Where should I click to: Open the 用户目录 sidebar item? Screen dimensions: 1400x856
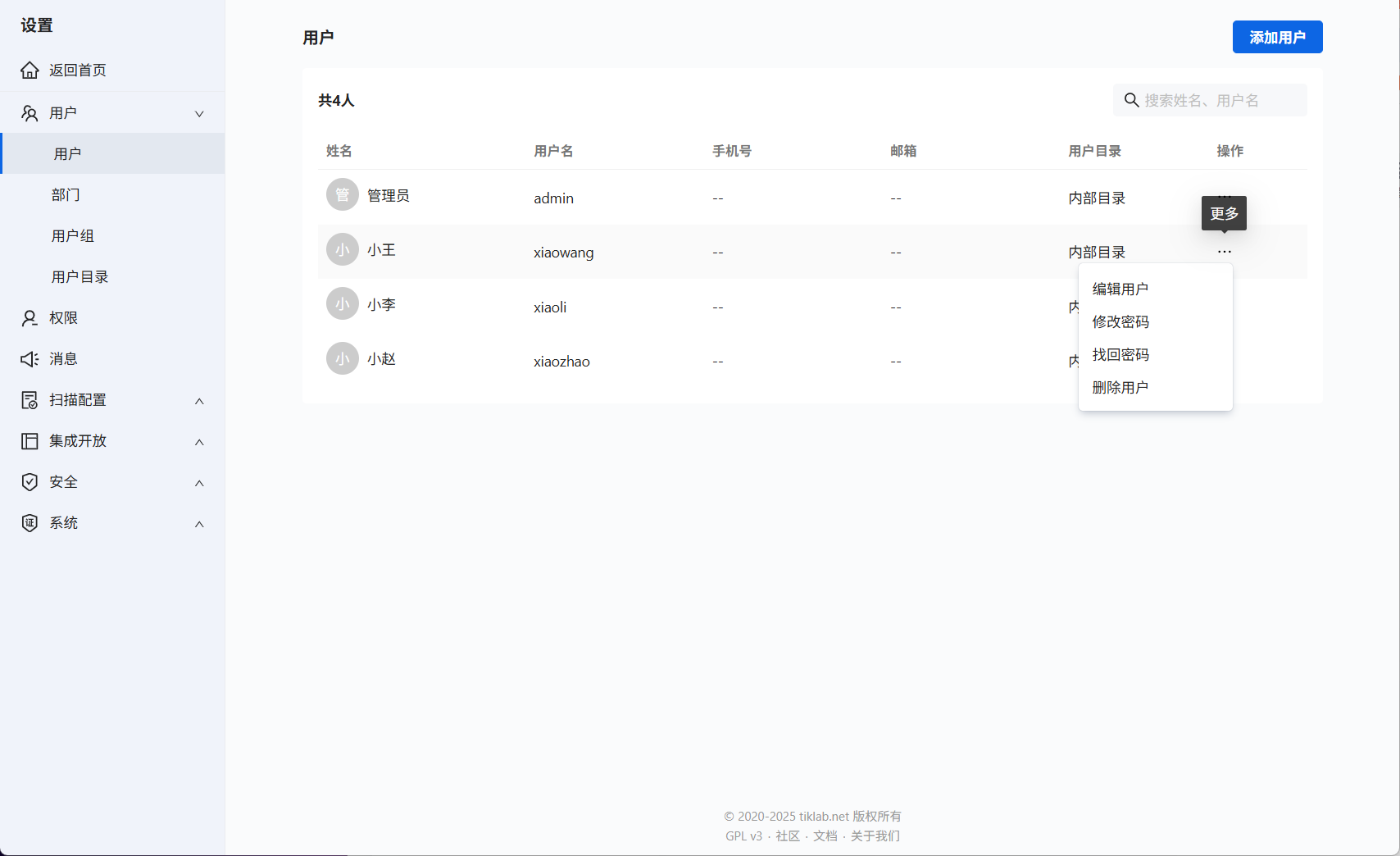click(x=113, y=276)
